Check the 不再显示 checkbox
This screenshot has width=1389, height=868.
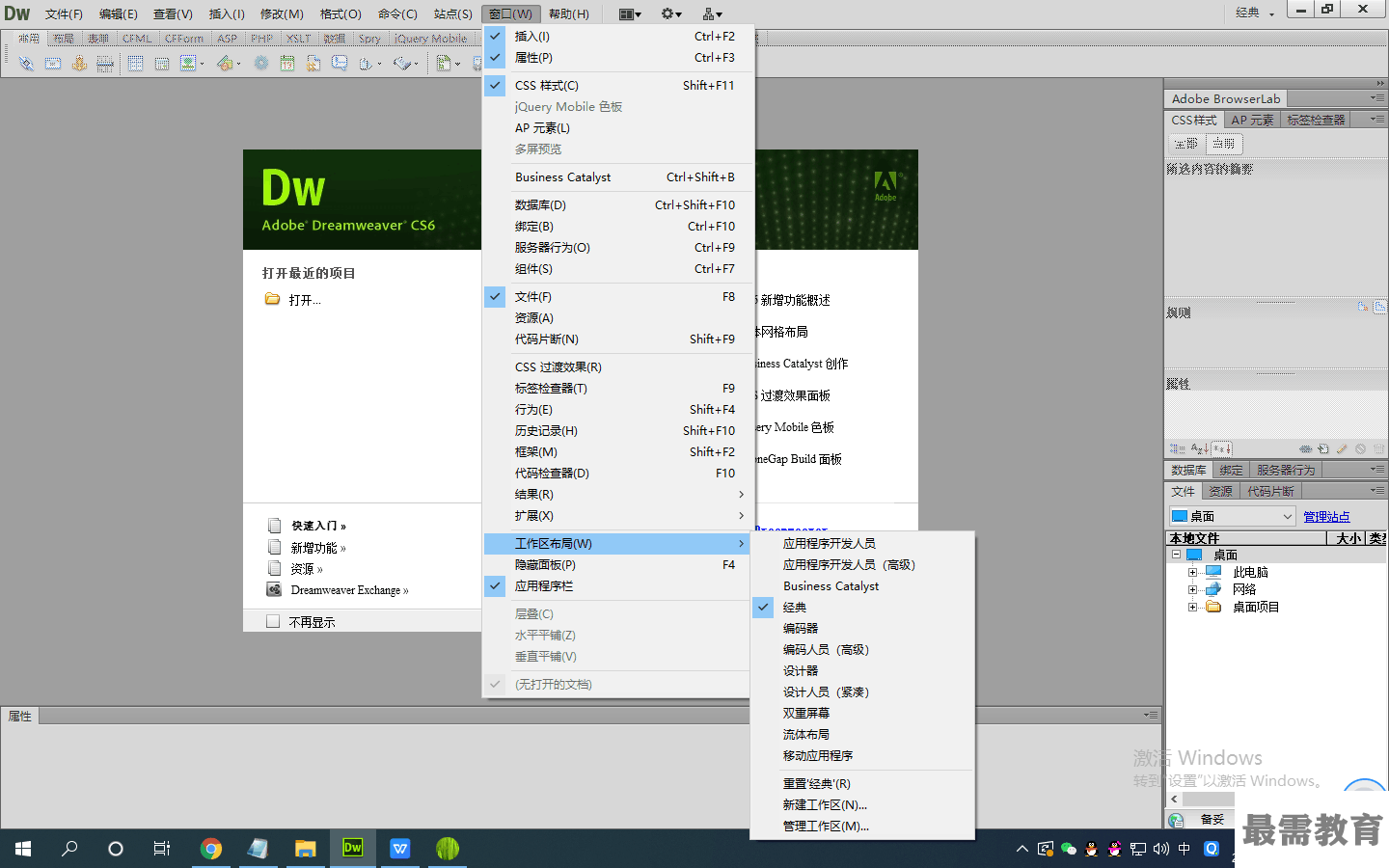tap(273, 622)
